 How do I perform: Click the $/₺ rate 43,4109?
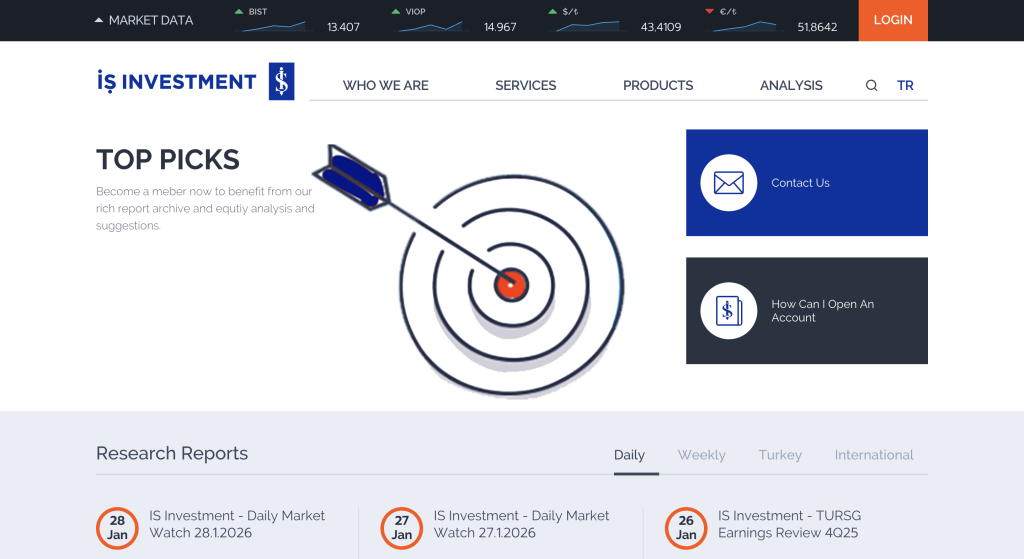(x=661, y=27)
